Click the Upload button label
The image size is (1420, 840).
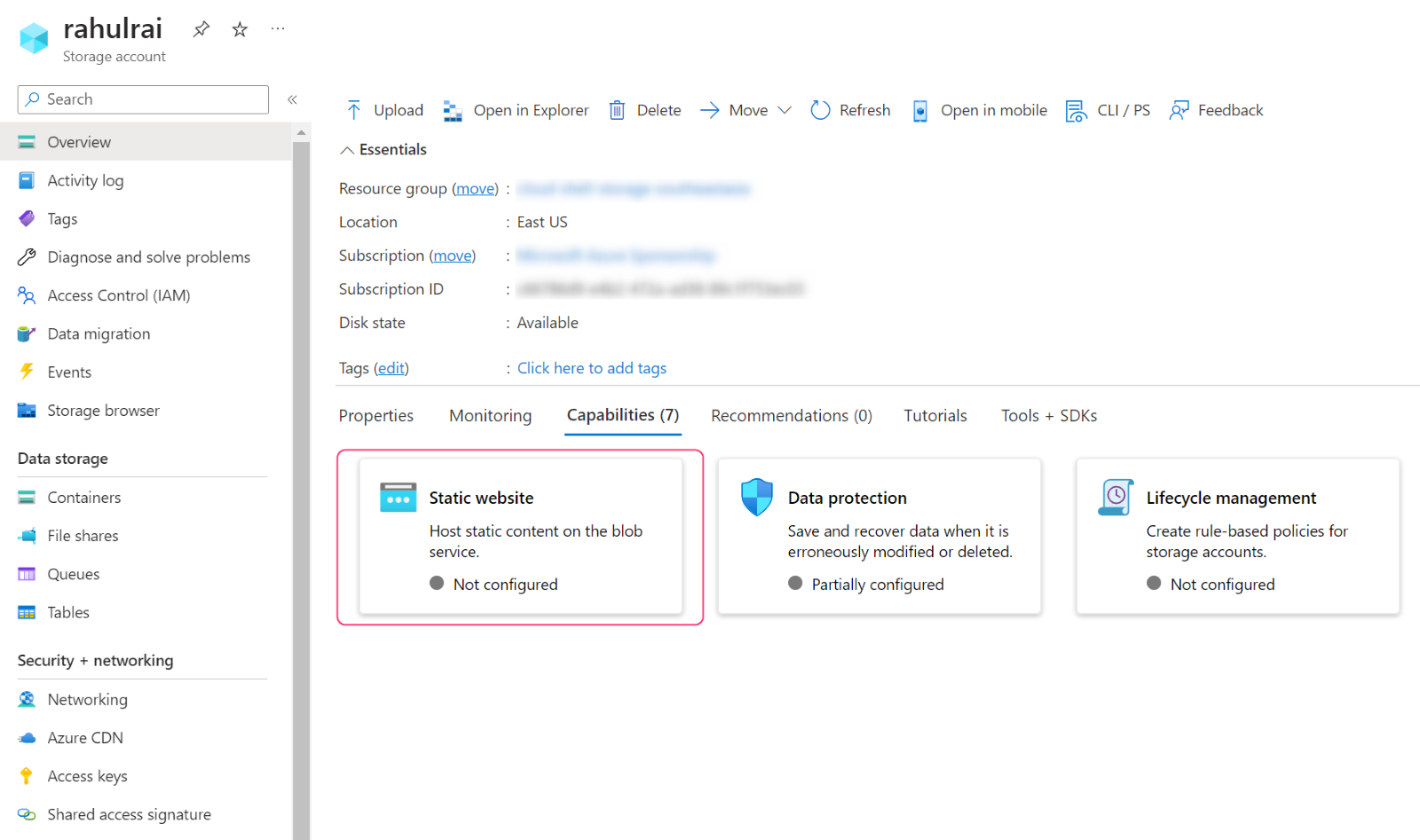tap(398, 110)
